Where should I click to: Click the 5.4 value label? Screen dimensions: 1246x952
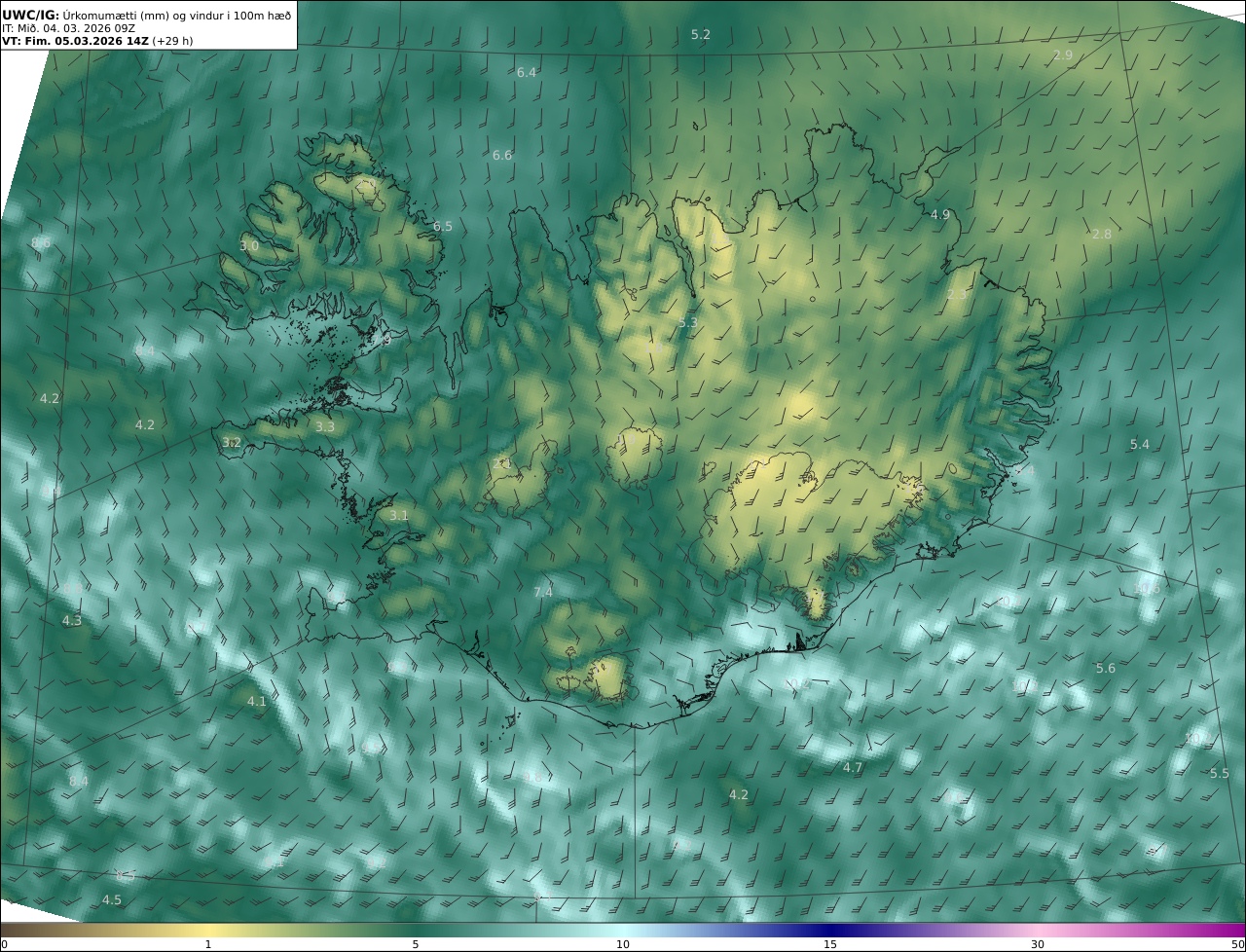tap(1140, 444)
